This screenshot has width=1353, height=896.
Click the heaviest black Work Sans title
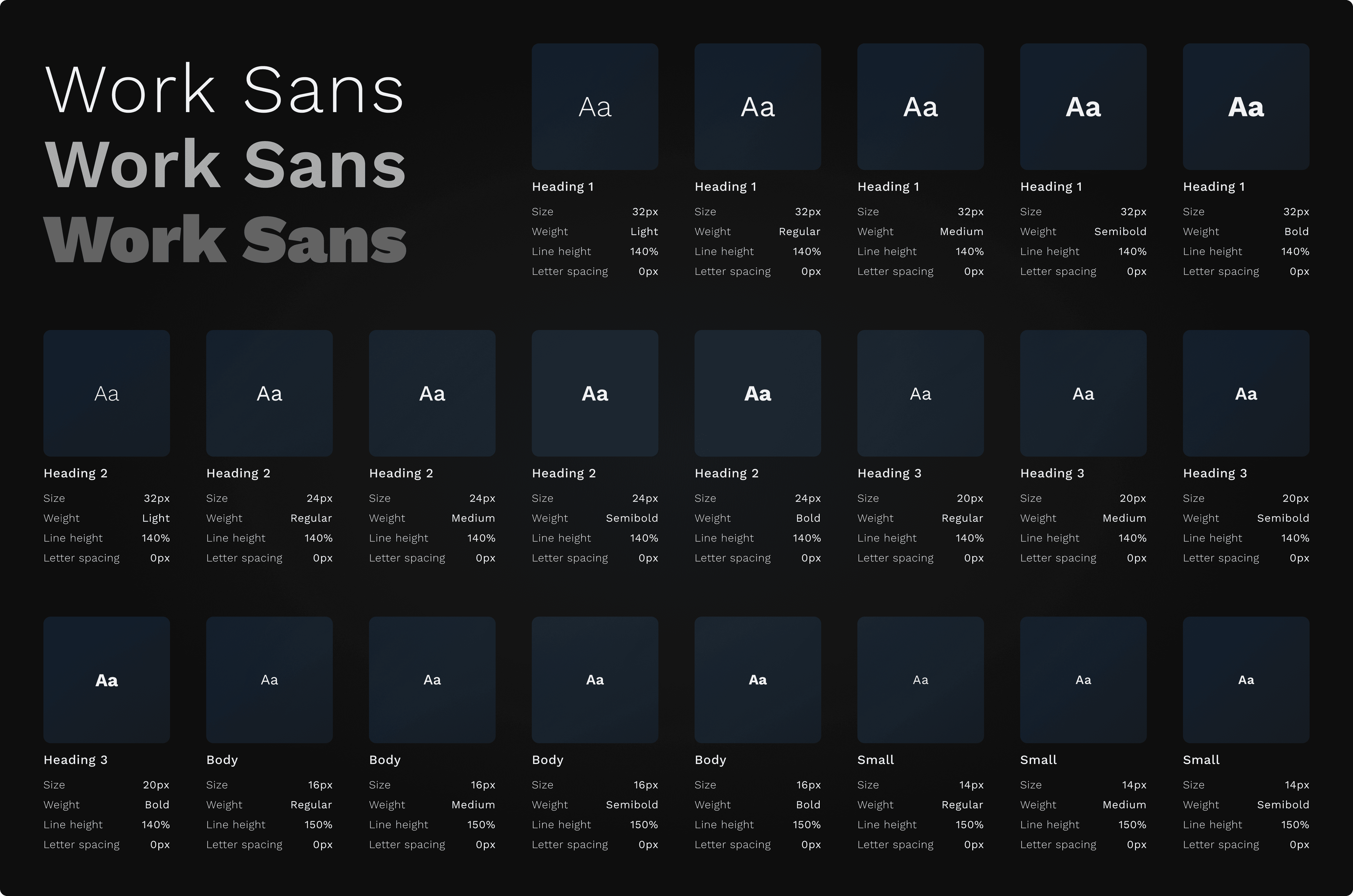(225, 240)
